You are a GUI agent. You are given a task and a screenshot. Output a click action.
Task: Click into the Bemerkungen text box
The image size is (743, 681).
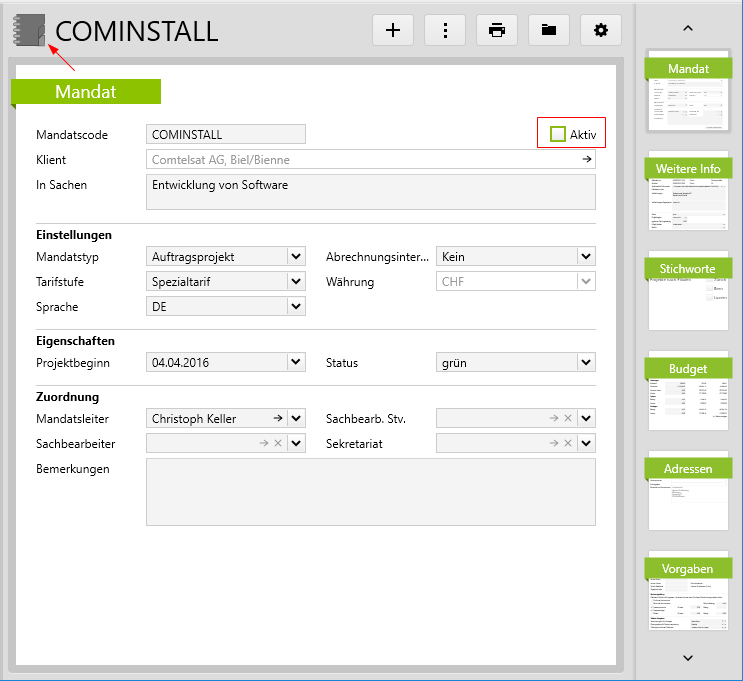tap(370, 491)
